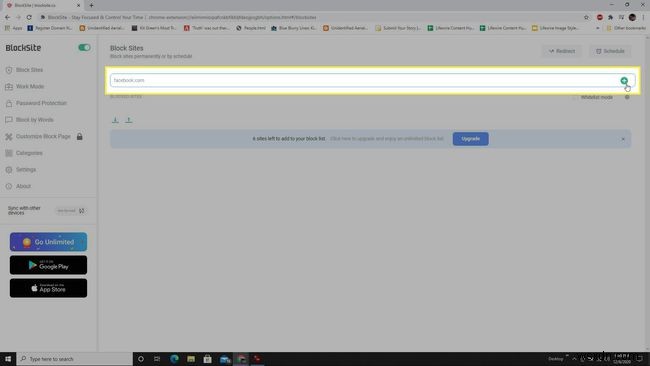Open the Chrome three-dot menu
The image size is (650, 366).
coord(643,17)
